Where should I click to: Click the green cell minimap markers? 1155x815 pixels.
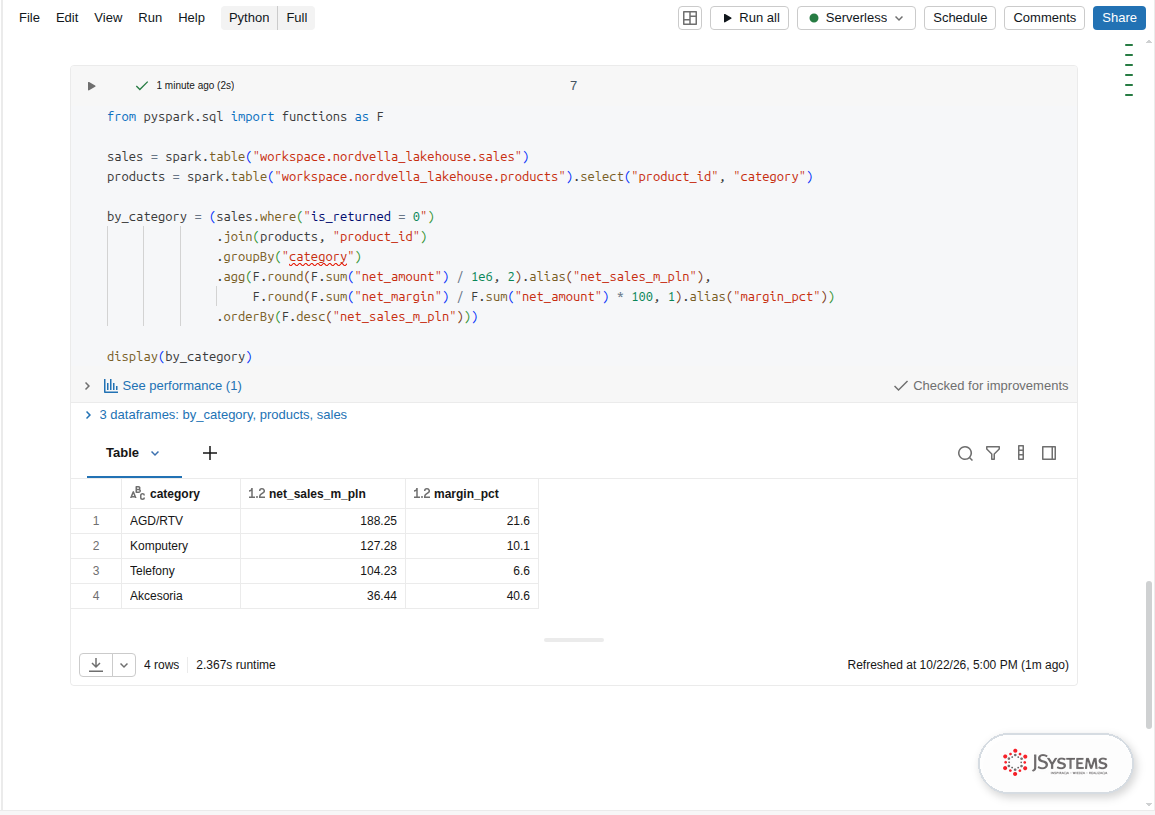[1129, 70]
